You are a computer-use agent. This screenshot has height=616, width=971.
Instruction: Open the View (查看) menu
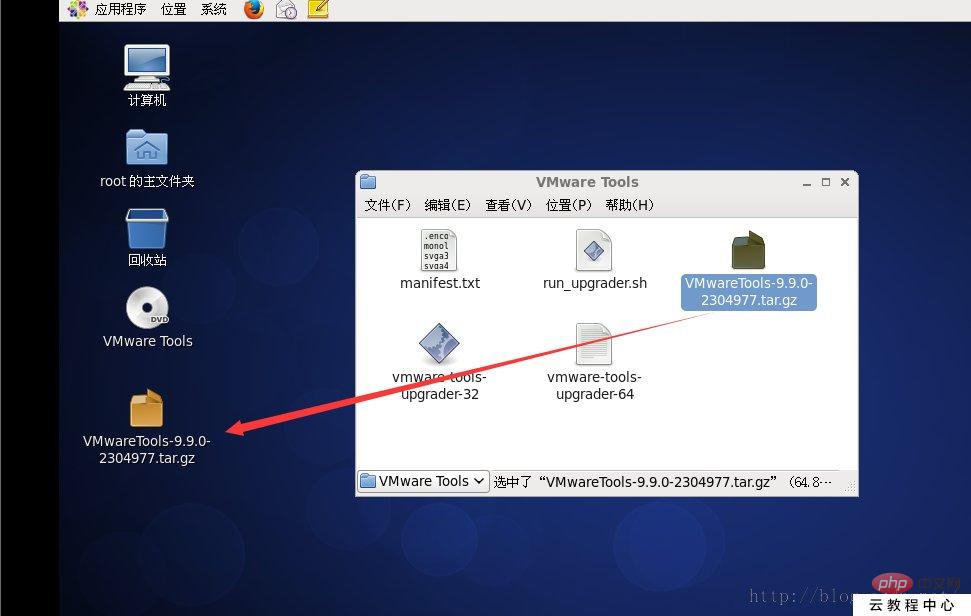click(x=508, y=205)
